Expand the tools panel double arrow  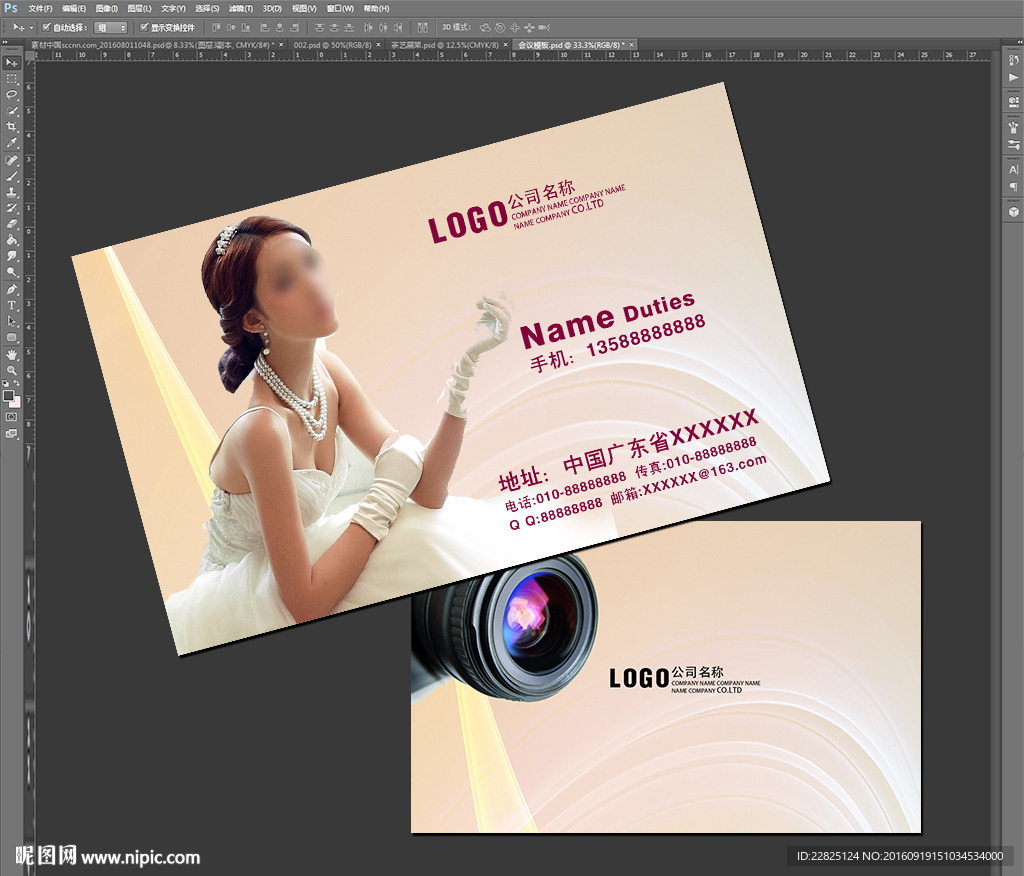tap(5, 42)
